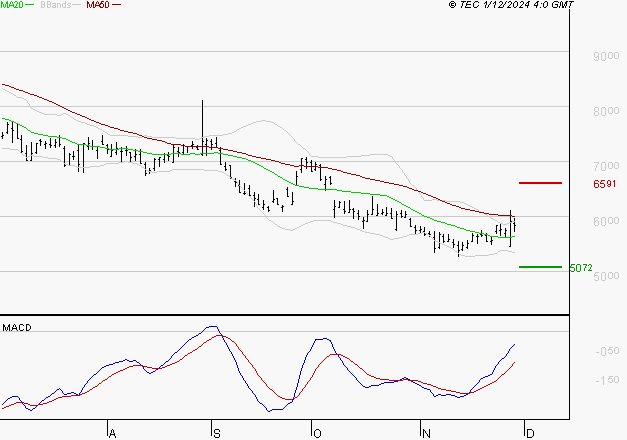Viewport: 627px width, 440px height.
Task: Toggle the BBands legend entry
Action: (56, 5)
